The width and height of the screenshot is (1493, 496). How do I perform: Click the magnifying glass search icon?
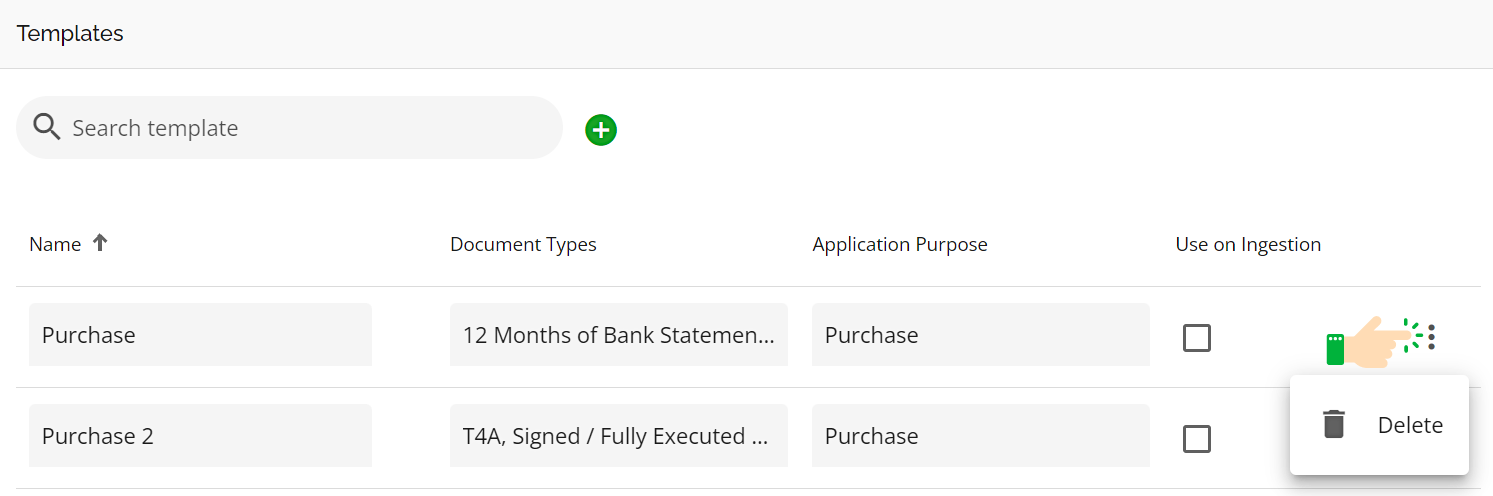[47, 127]
